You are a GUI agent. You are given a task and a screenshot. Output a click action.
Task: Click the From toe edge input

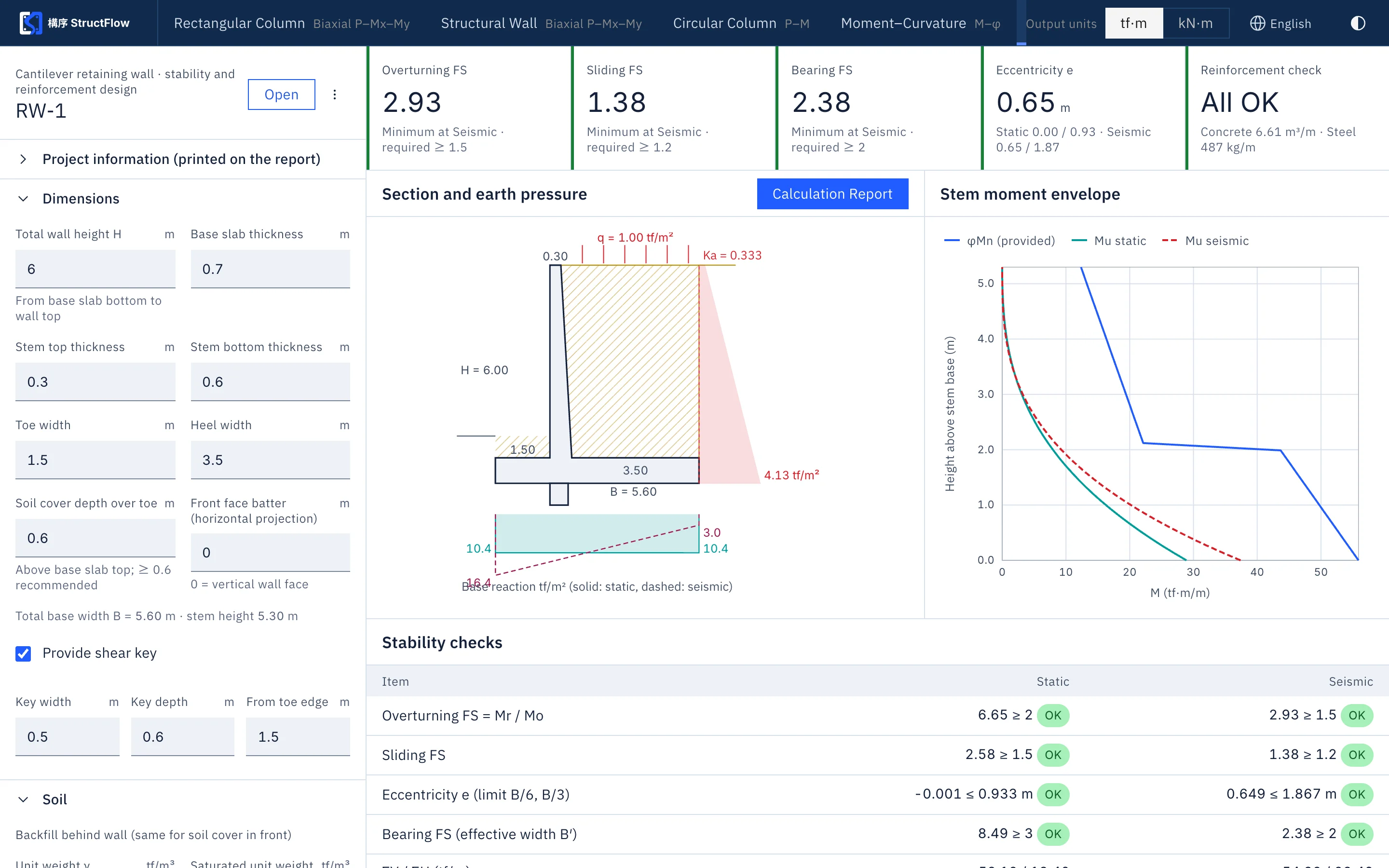(298, 736)
